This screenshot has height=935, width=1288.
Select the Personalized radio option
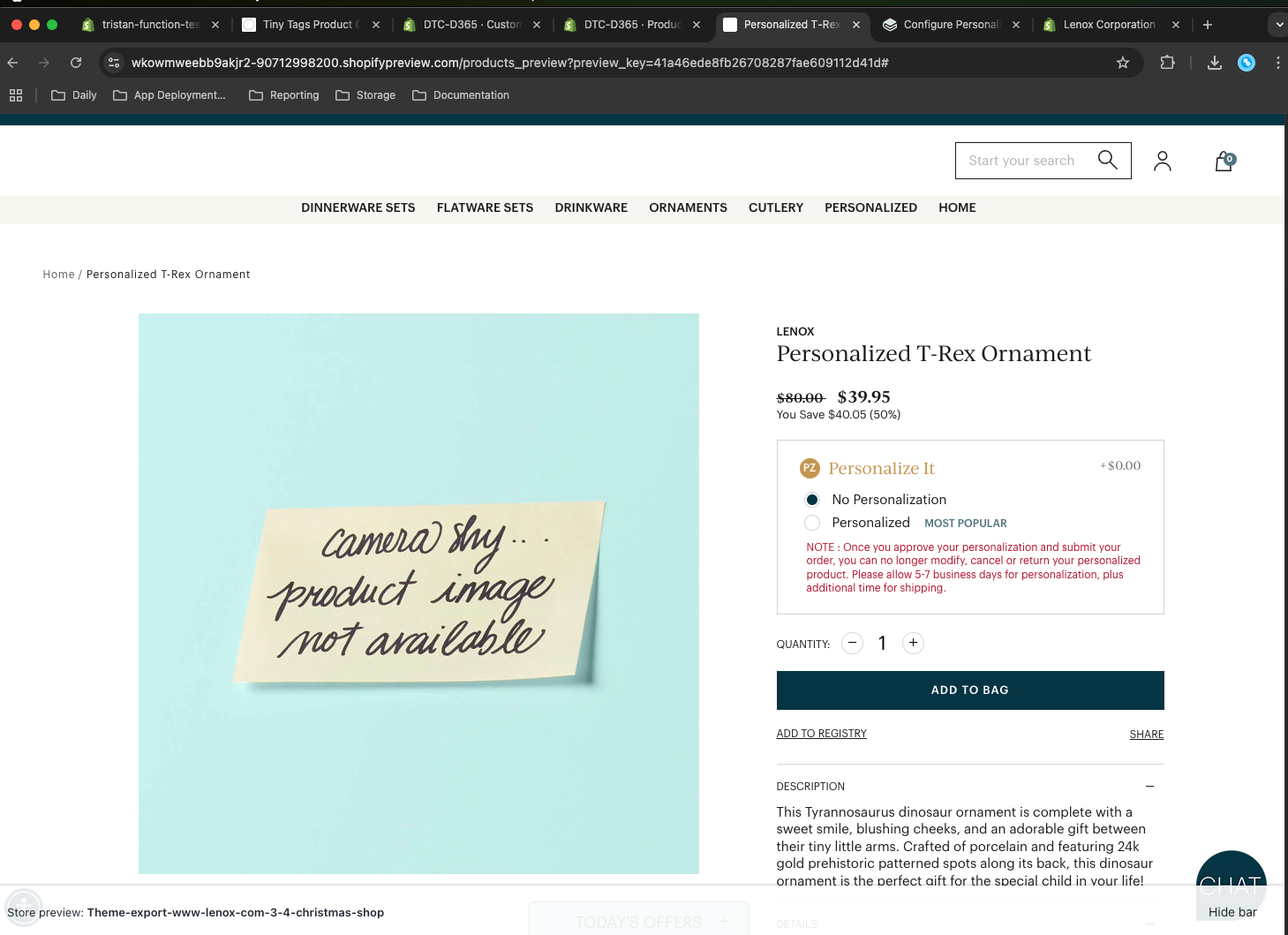[812, 523]
